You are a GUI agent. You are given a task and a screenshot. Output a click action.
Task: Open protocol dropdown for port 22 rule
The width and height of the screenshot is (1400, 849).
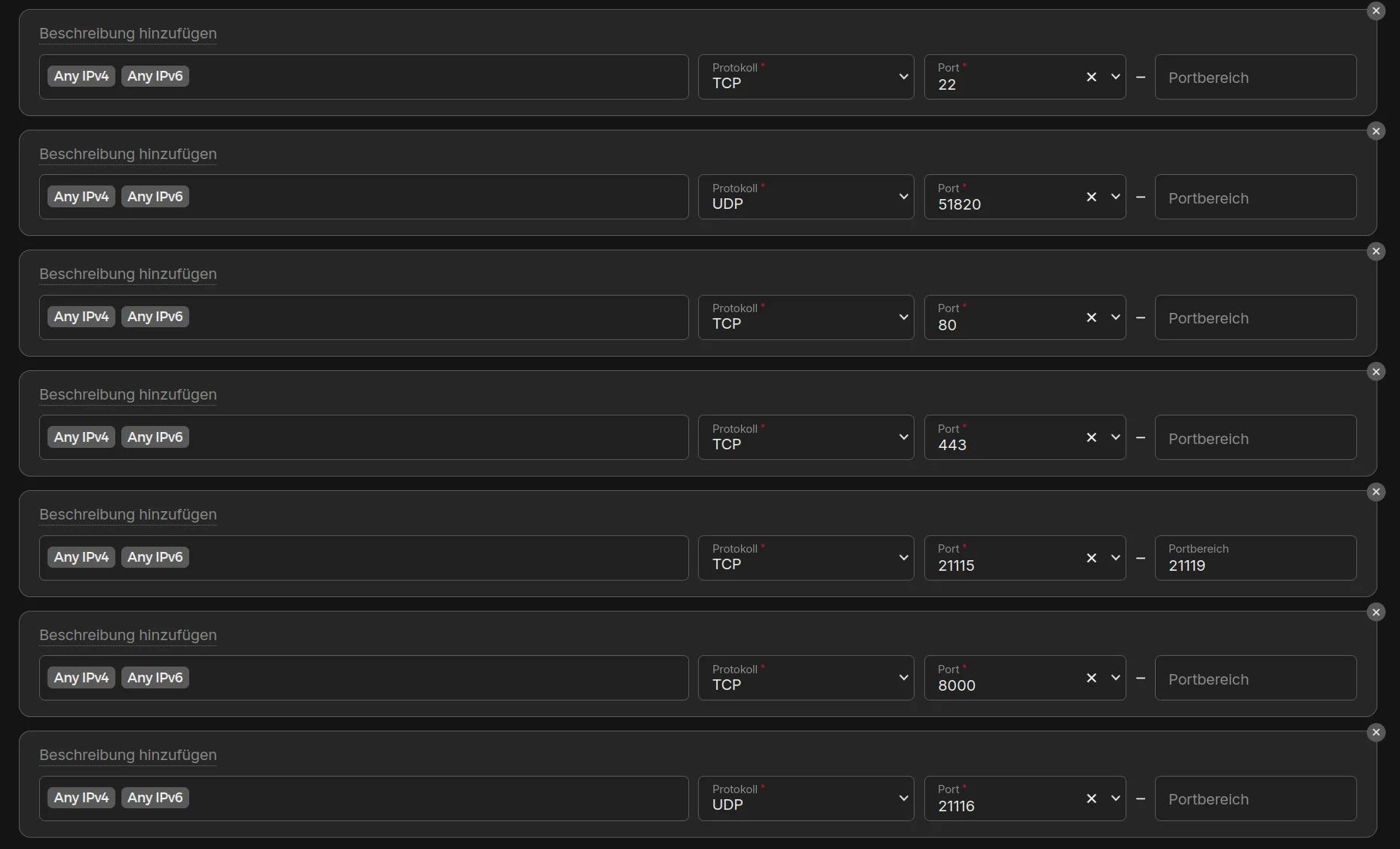click(x=806, y=77)
